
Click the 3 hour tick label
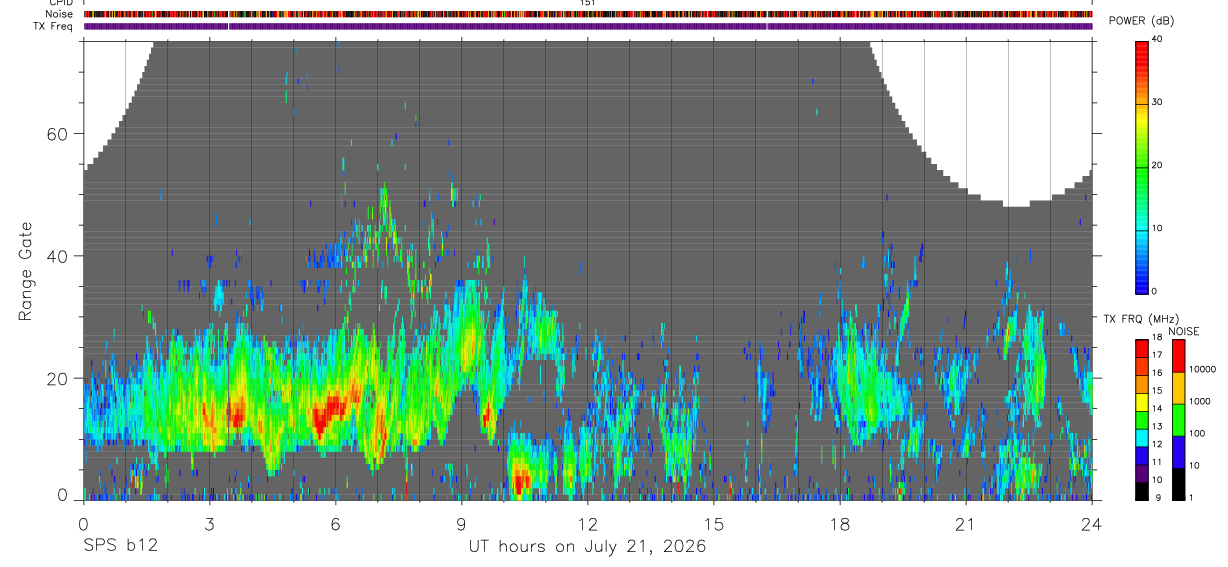point(209,523)
